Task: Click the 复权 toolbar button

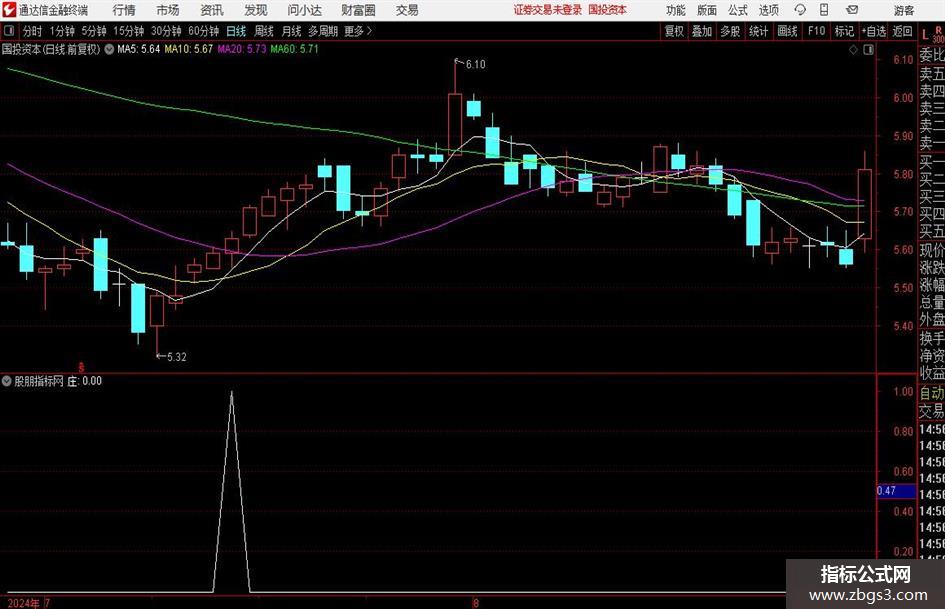Action: click(674, 31)
